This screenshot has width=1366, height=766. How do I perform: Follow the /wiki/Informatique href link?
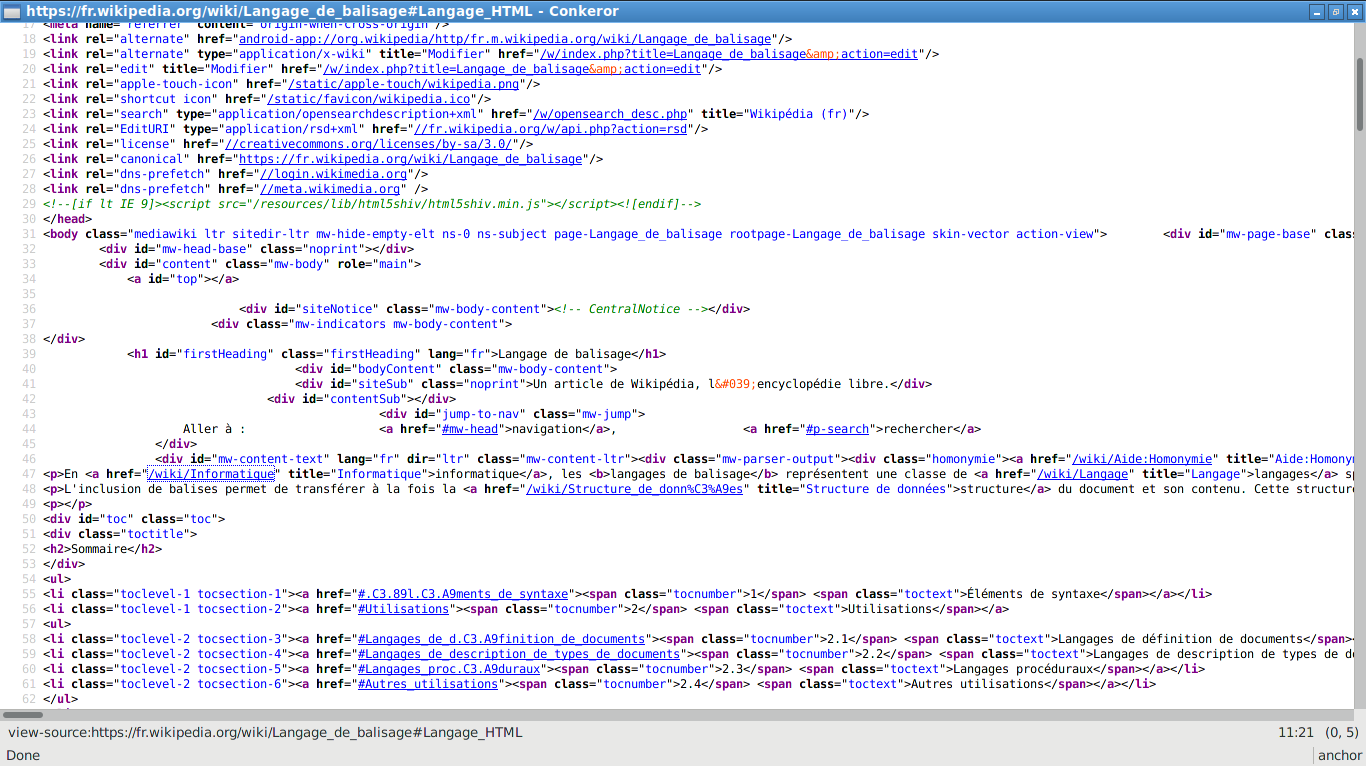point(211,474)
